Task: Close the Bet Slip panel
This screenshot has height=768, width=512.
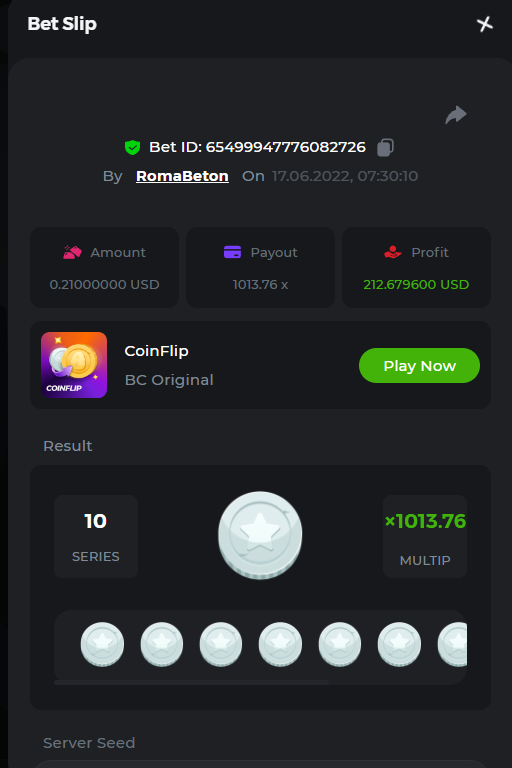Action: click(485, 24)
